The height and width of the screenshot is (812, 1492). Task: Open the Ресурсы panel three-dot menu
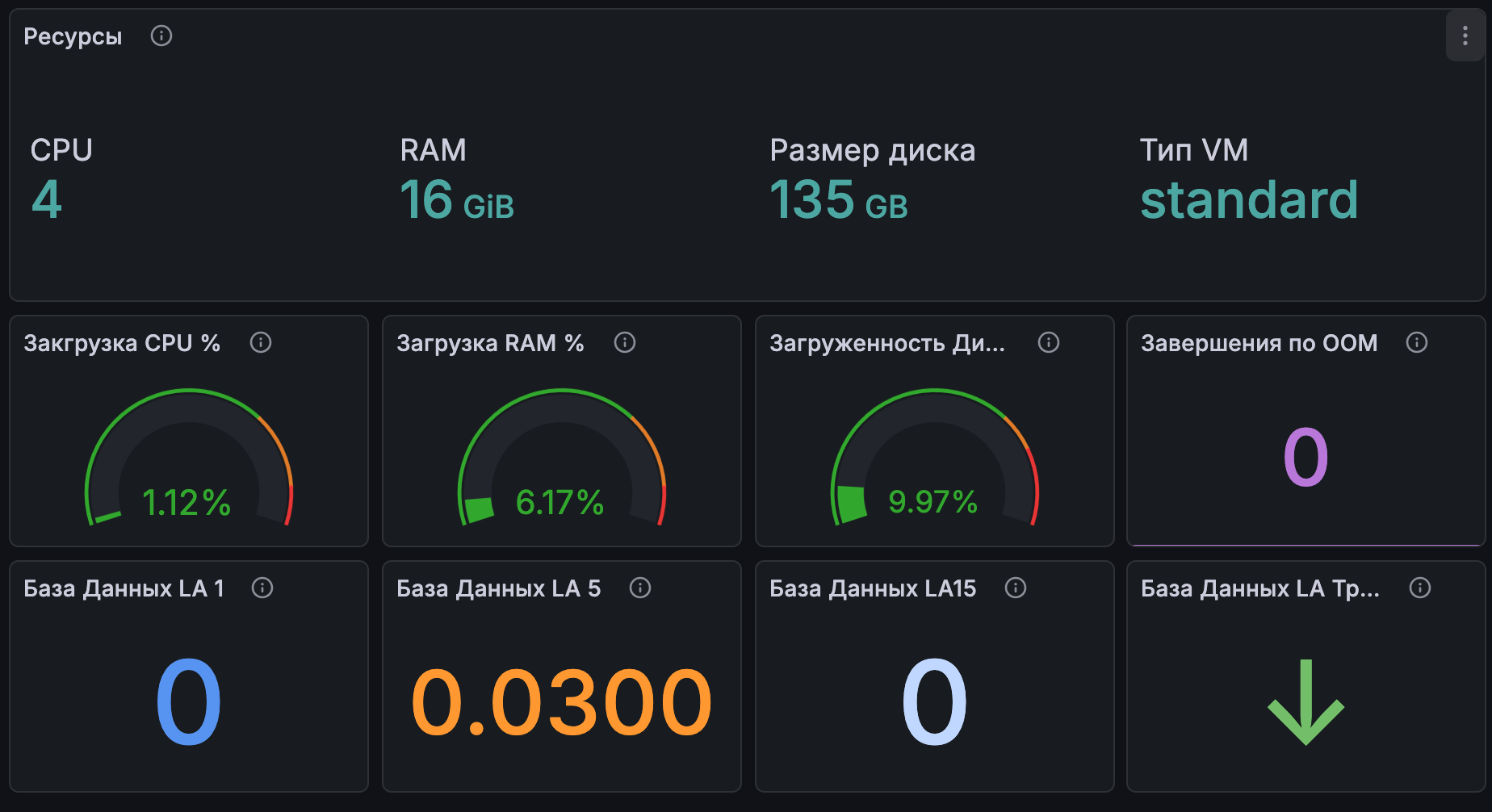pos(1465,36)
